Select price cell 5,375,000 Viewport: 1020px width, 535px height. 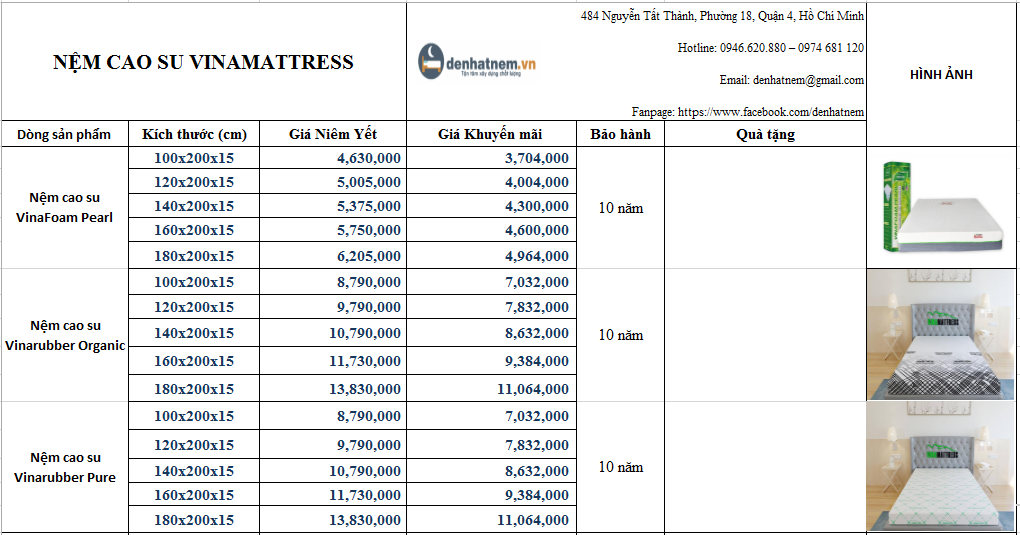(333, 206)
